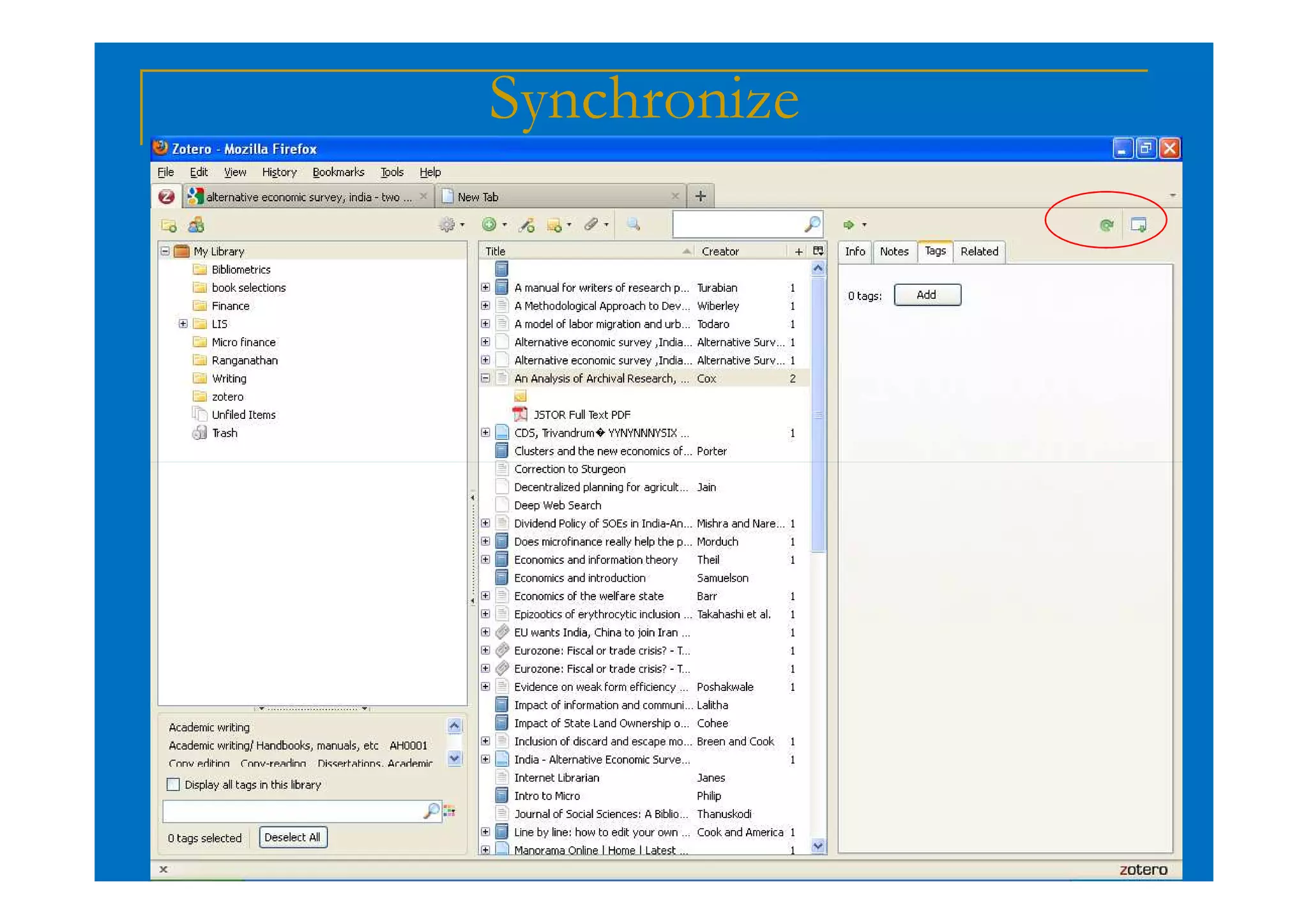This screenshot has height=924, width=1308.
Task: Click the Advanced Search magnifier icon
Action: (x=633, y=225)
